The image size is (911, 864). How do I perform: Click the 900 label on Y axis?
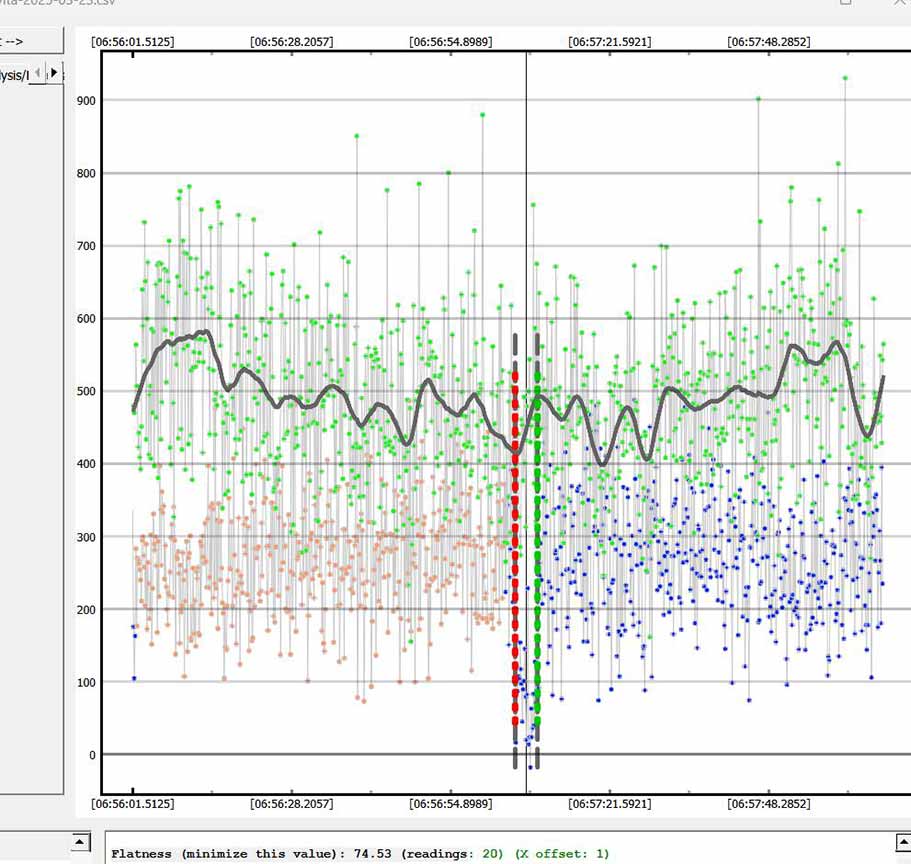[86, 101]
